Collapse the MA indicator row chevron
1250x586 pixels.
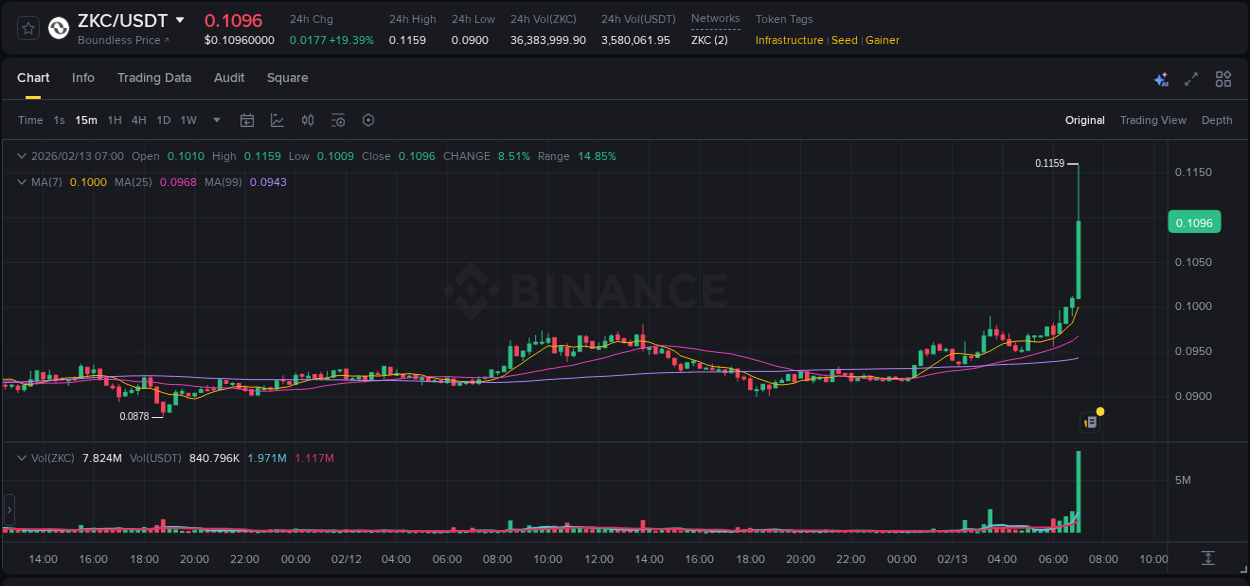point(21,182)
